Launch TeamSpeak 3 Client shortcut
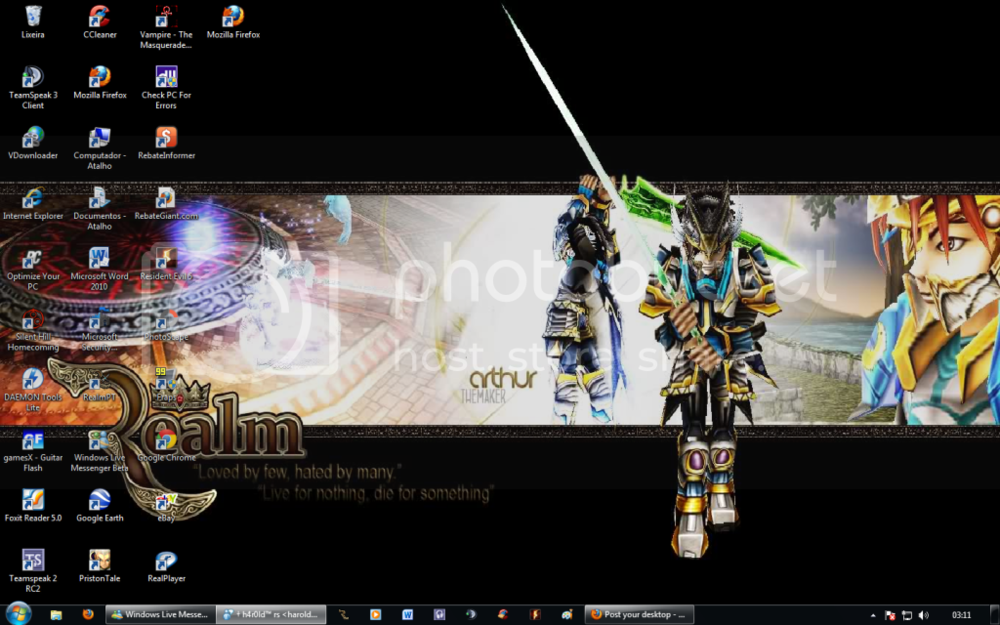 point(33,78)
